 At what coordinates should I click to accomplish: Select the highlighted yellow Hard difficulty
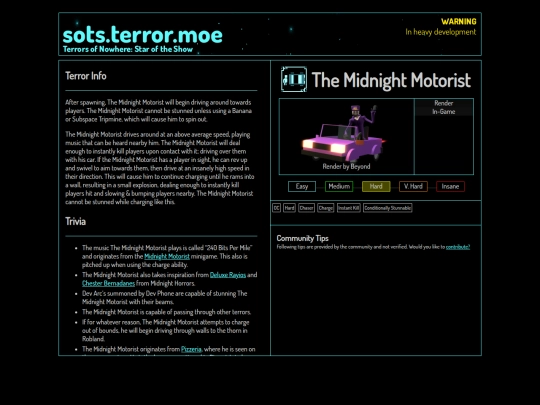[x=376, y=186]
